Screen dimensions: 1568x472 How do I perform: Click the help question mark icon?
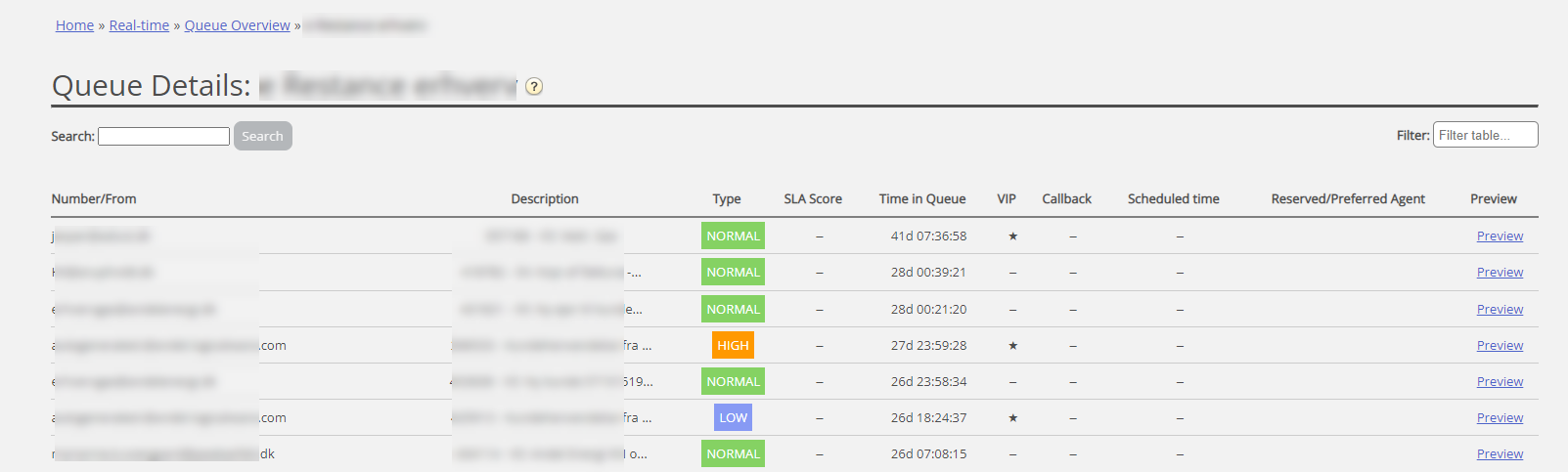pyautogui.click(x=534, y=86)
